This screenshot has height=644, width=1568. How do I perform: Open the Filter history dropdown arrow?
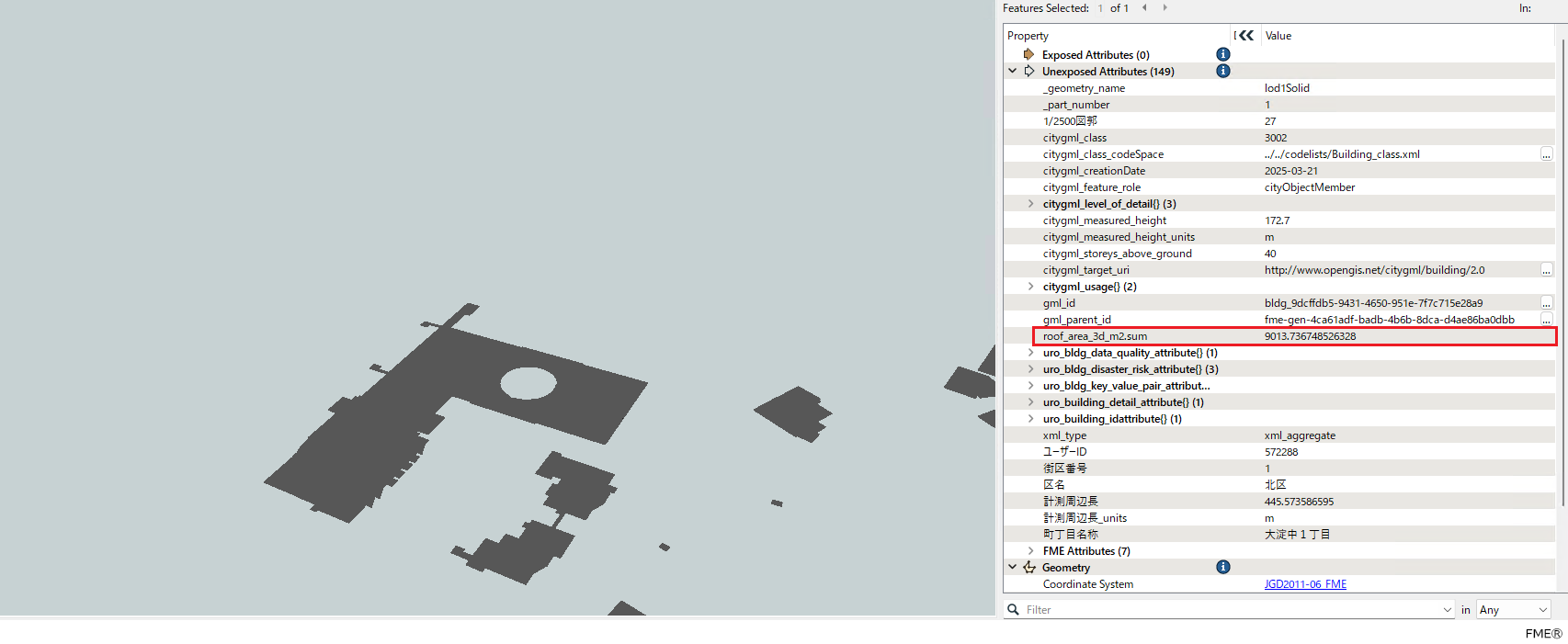(1448, 610)
